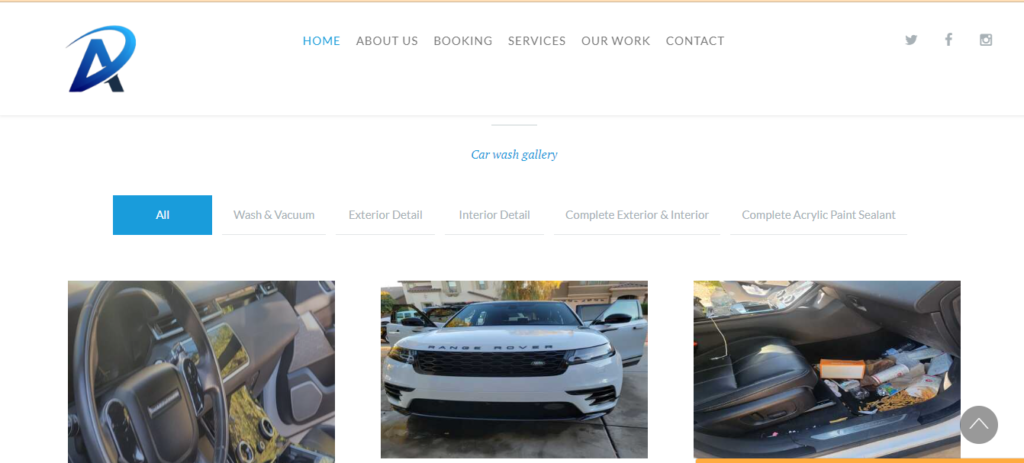The height and width of the screenshot is (463, 1024).
Task: Click the blue A logo
Action: 101,59
